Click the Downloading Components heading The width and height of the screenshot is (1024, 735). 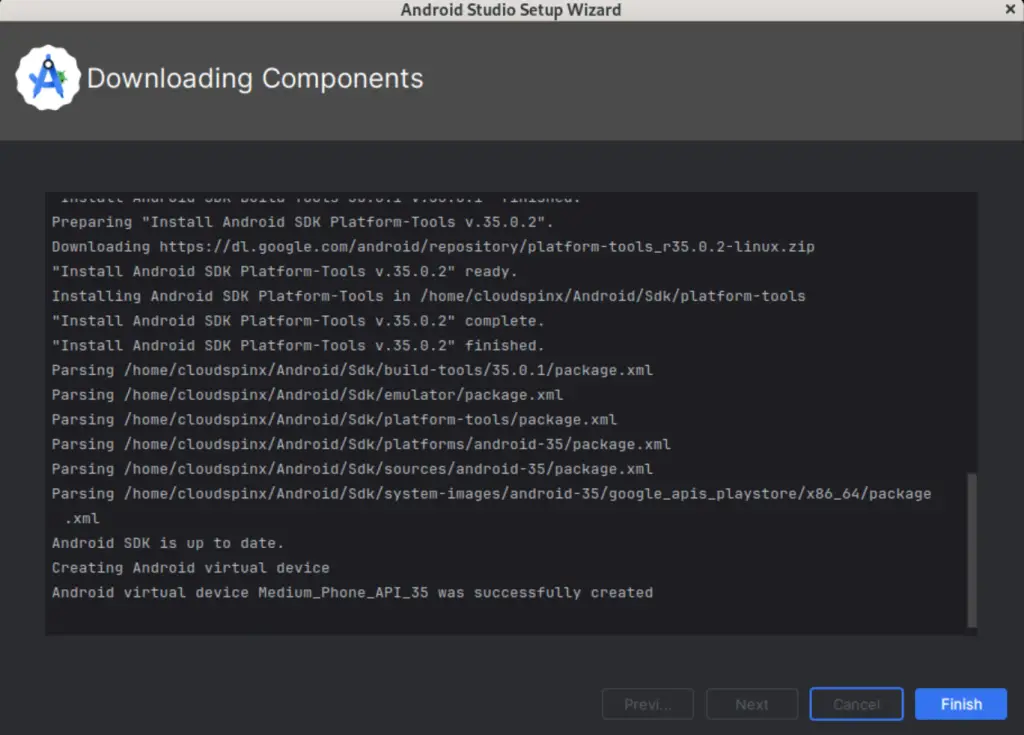coord(255,78)
